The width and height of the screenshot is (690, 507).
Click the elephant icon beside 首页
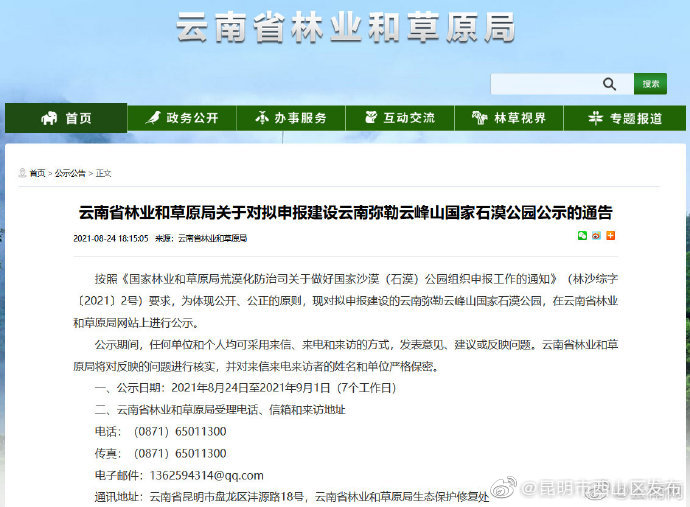coord(49,118)
